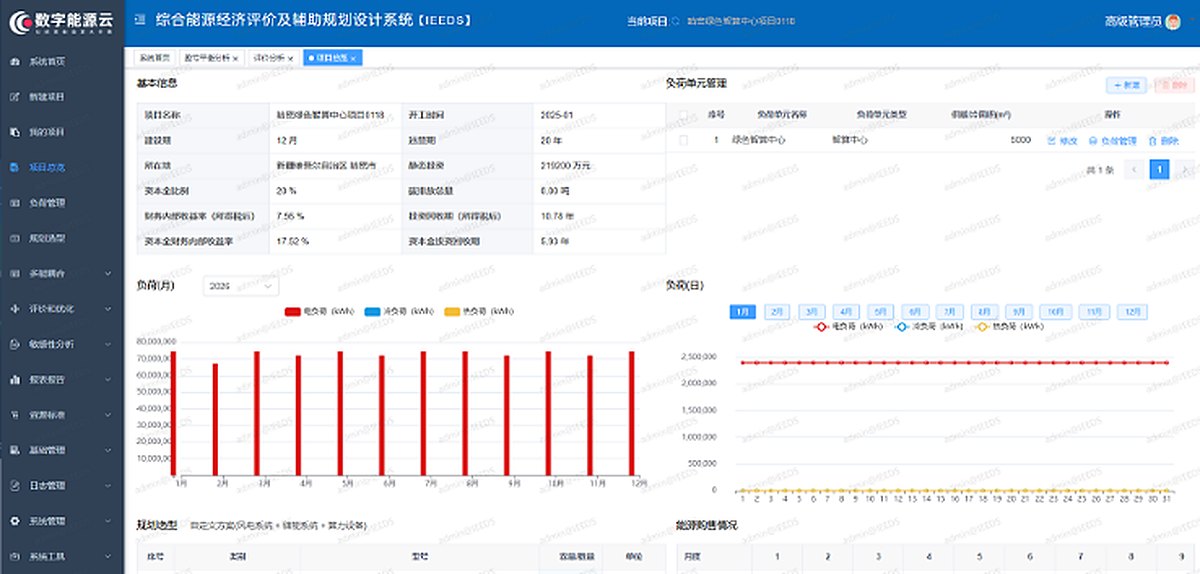Image resolution: width=1200 pixels, height=574 pixels.
Task: Expand the 系统管理 menu via its chevron
Action: tap(108, 521)
